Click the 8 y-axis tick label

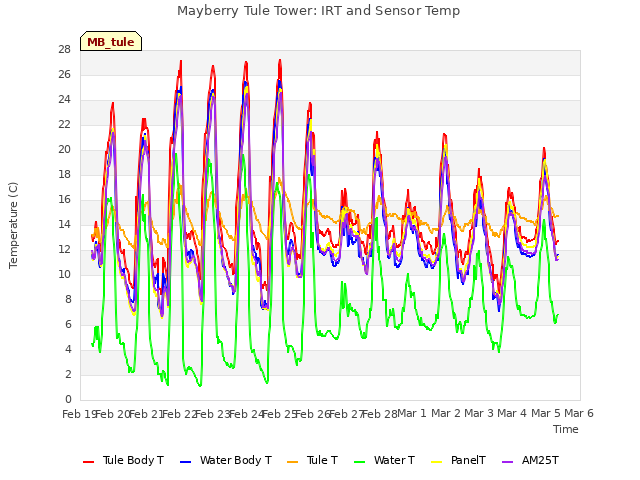pyautogui.click(x=68, y=299)
